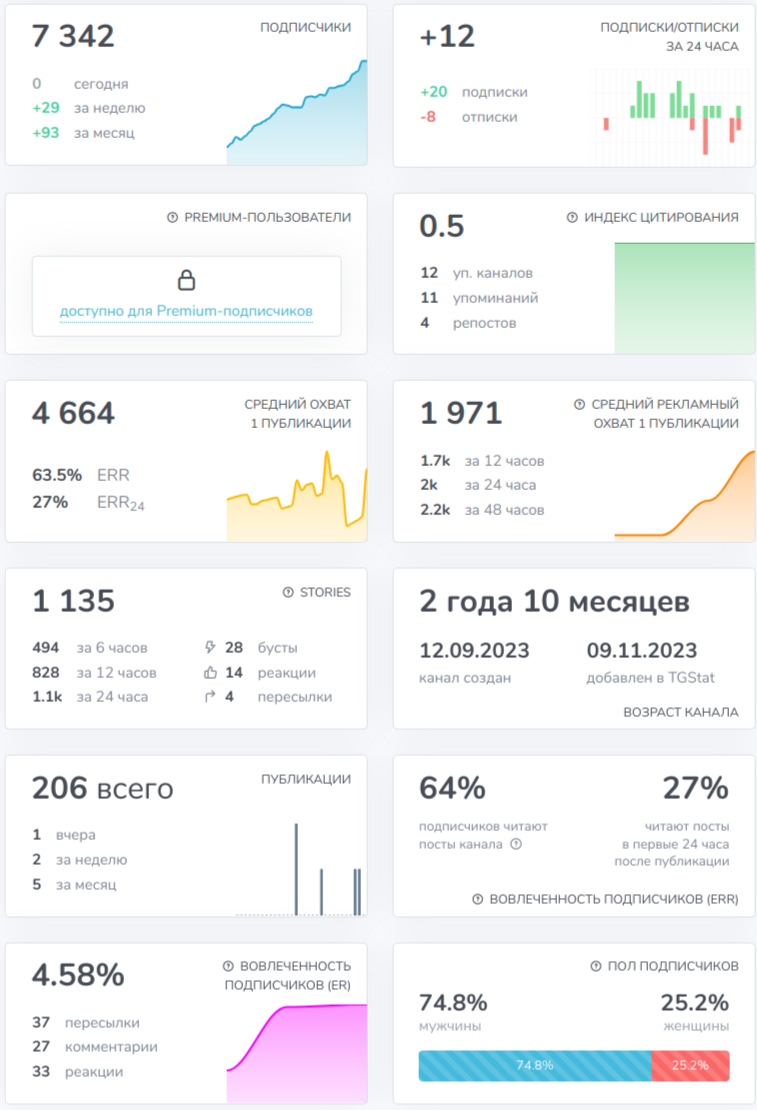This screenshot has width=757, height=1110.
Task: Click the subscribers growth blue chart
Action: [x=297, y=113]
